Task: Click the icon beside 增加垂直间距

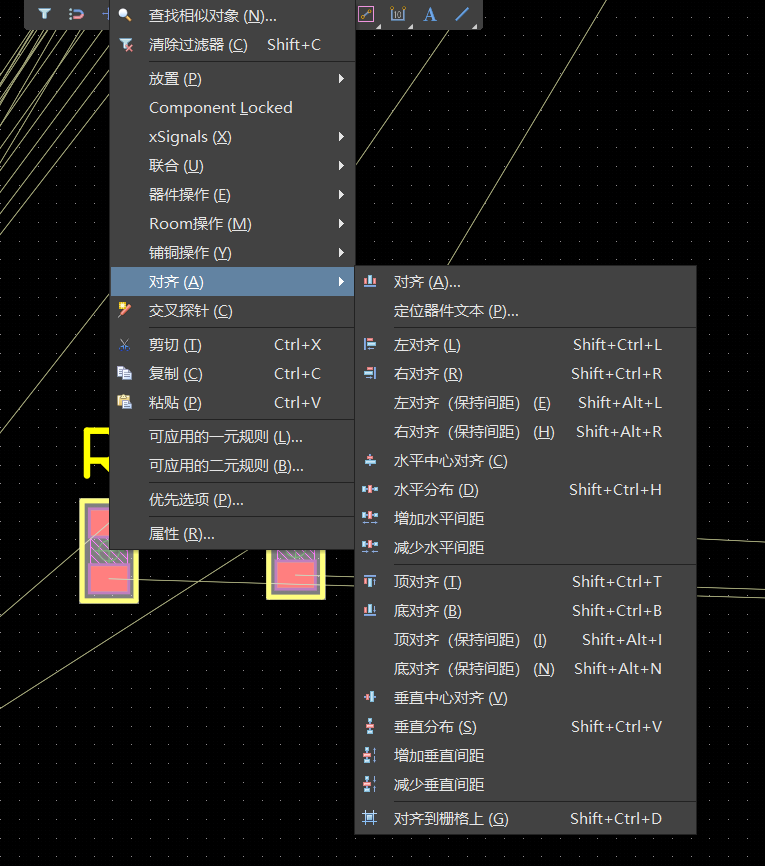Action: click(x=370, y=755)
